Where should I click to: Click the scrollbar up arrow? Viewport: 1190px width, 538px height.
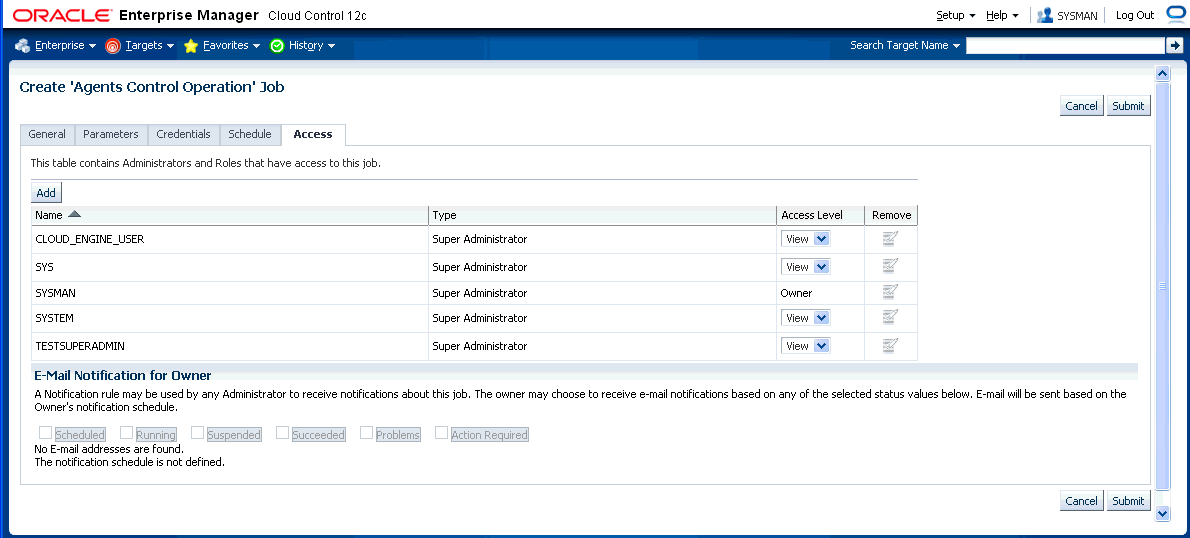pos(1161,73)
